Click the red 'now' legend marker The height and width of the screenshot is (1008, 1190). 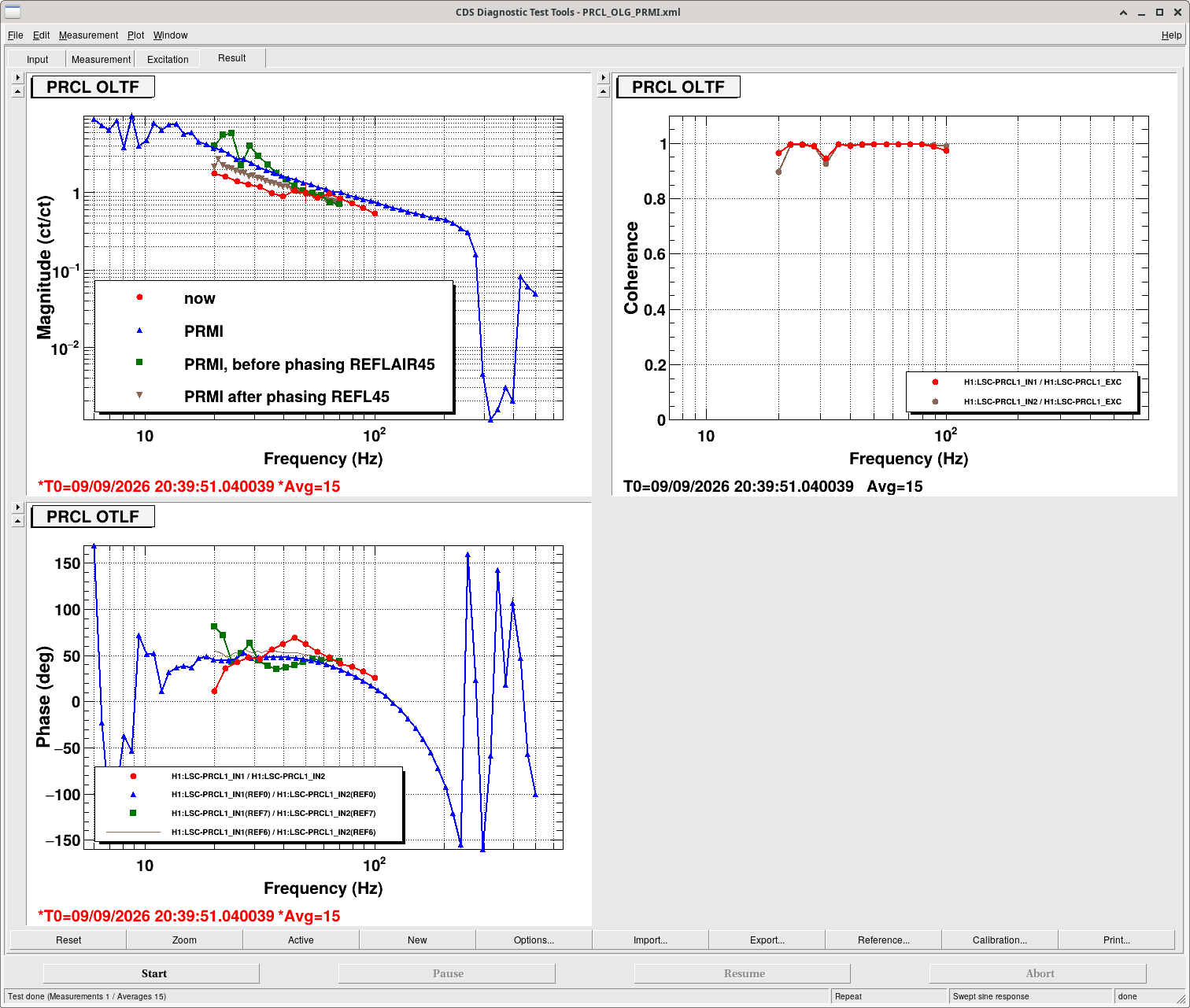tap(139, 297)
